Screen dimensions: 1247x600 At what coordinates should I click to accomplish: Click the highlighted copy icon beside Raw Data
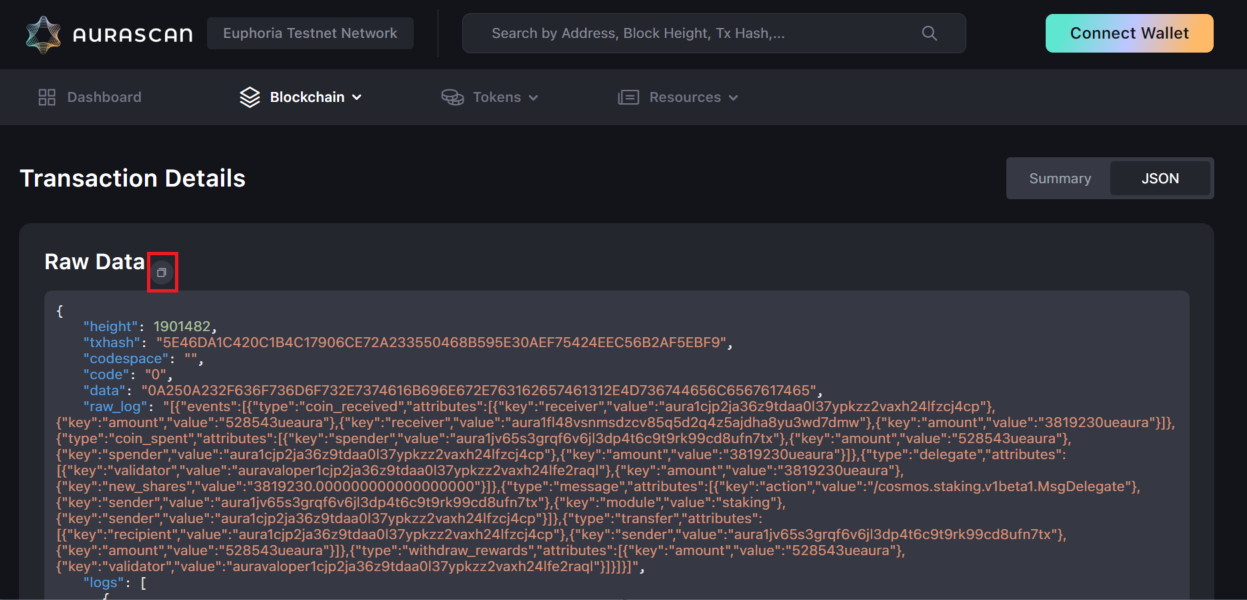click(162, 272)
